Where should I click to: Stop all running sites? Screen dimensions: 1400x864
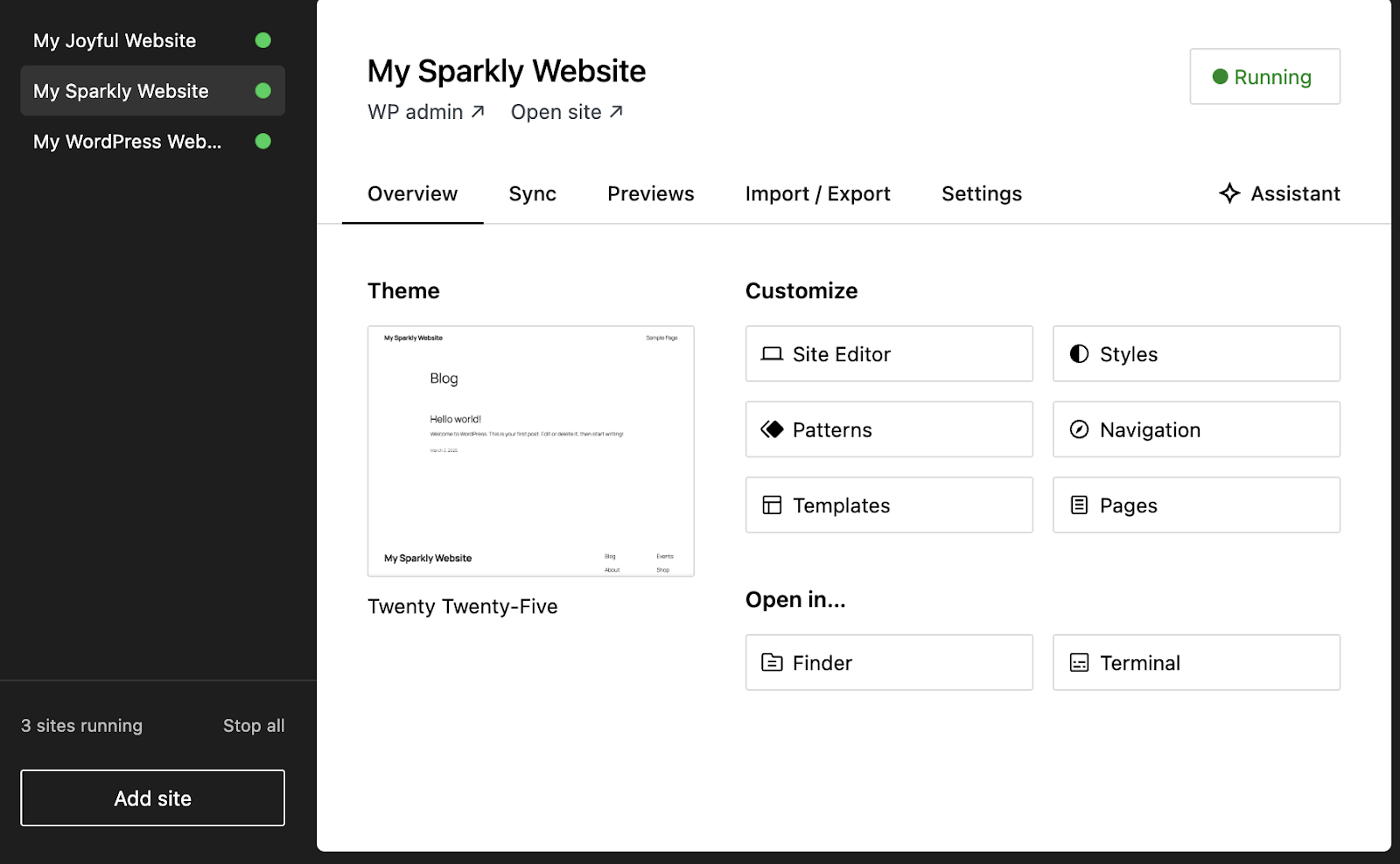coord(253,725)
